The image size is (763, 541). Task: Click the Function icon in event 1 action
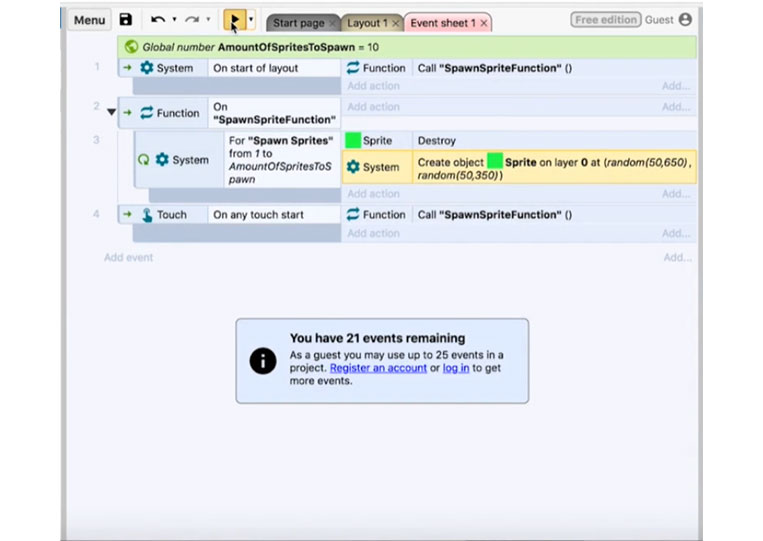[353, 68]
